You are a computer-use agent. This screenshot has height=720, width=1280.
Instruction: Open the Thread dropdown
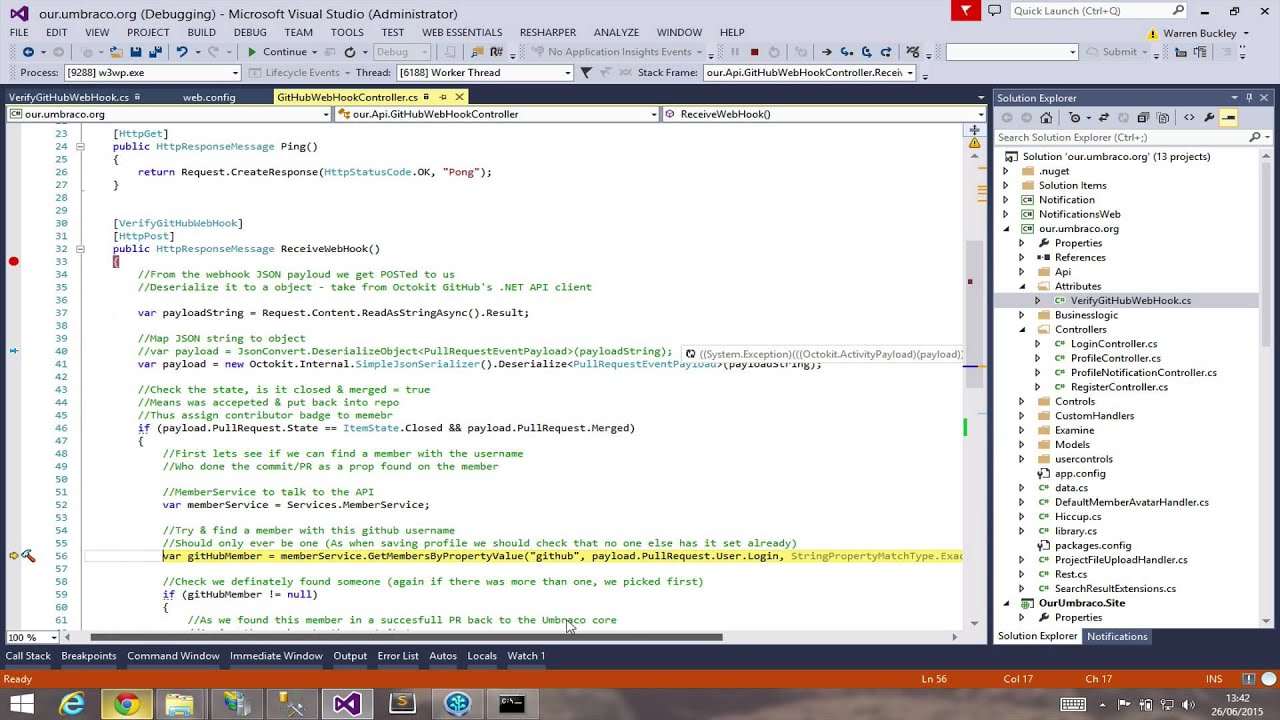pos(568,73)
